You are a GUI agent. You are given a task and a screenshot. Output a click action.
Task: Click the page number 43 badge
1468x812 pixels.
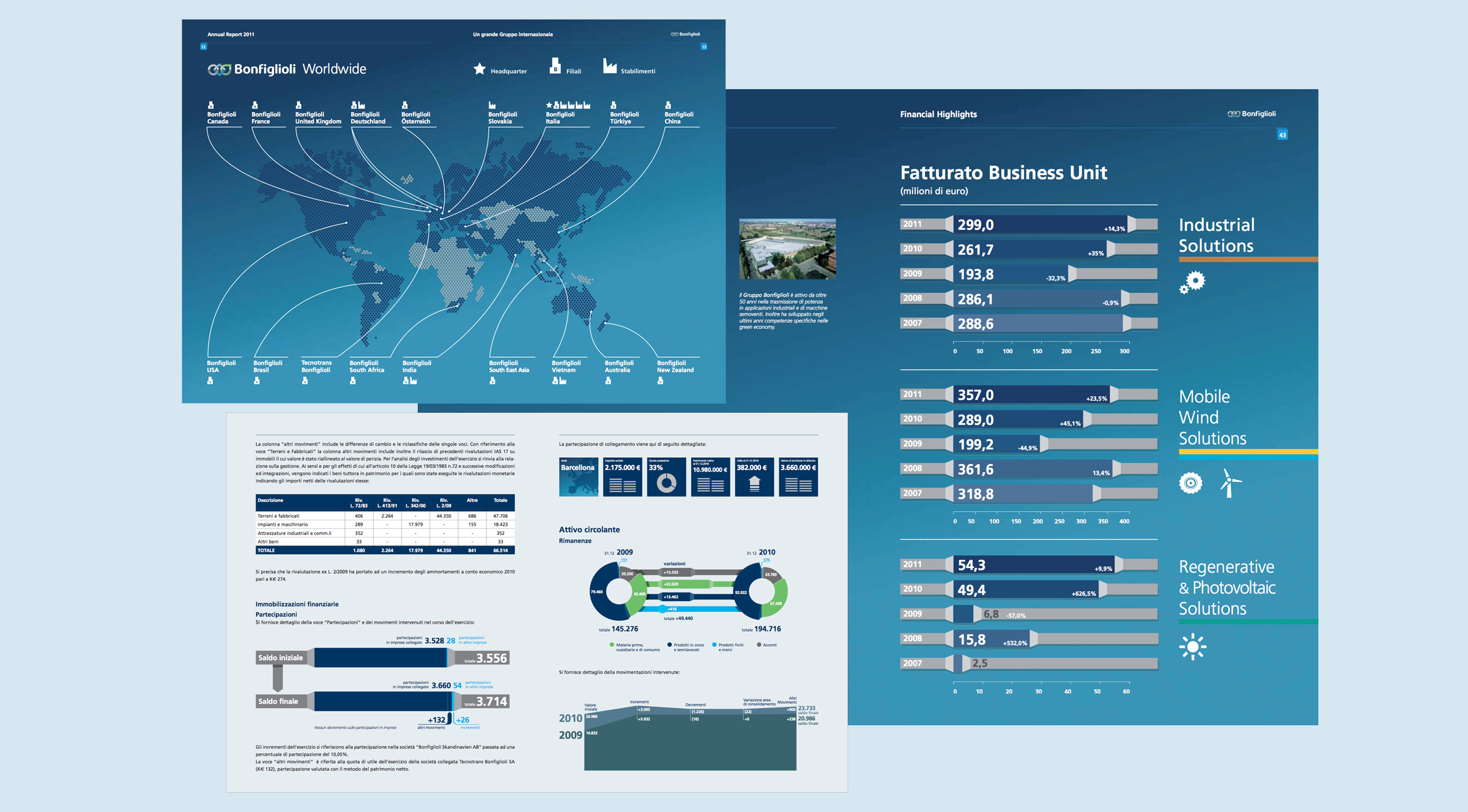tap(1282, 135)
